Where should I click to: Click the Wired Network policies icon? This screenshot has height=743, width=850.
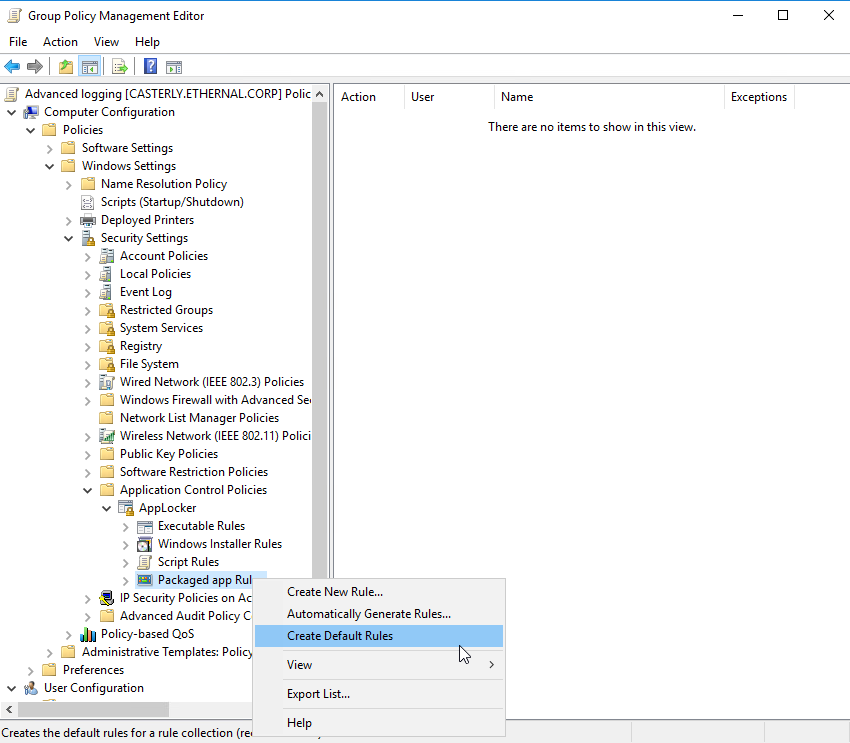[x=107, y=382]
